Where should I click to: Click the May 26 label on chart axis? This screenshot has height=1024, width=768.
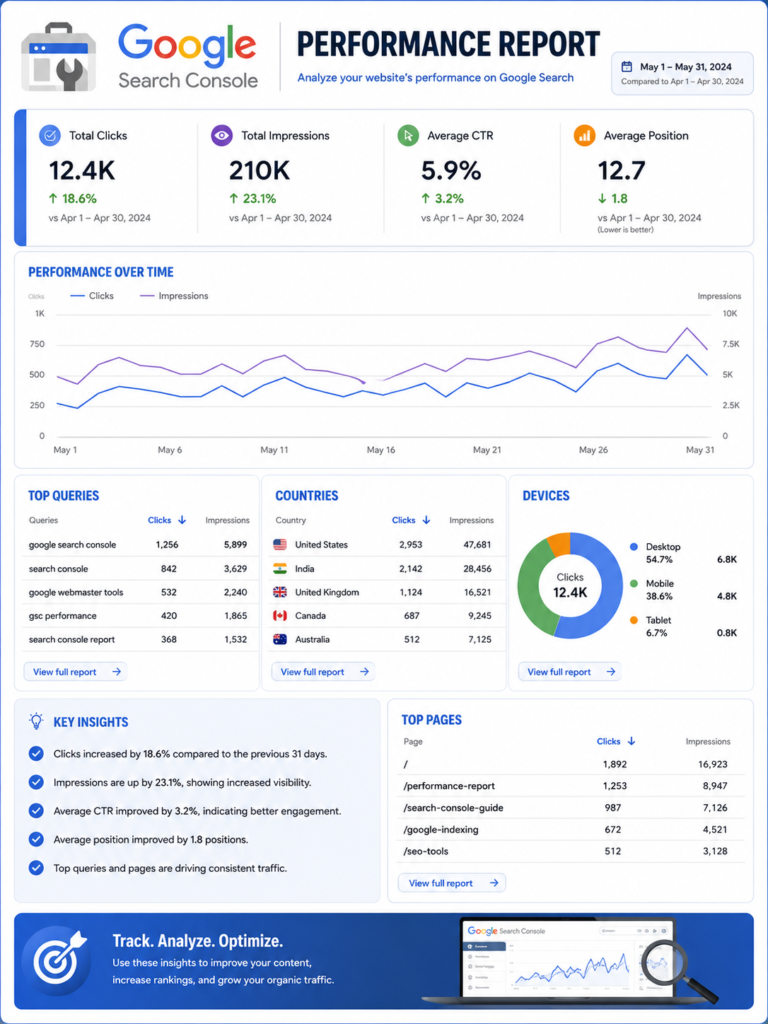coord(594,450)
